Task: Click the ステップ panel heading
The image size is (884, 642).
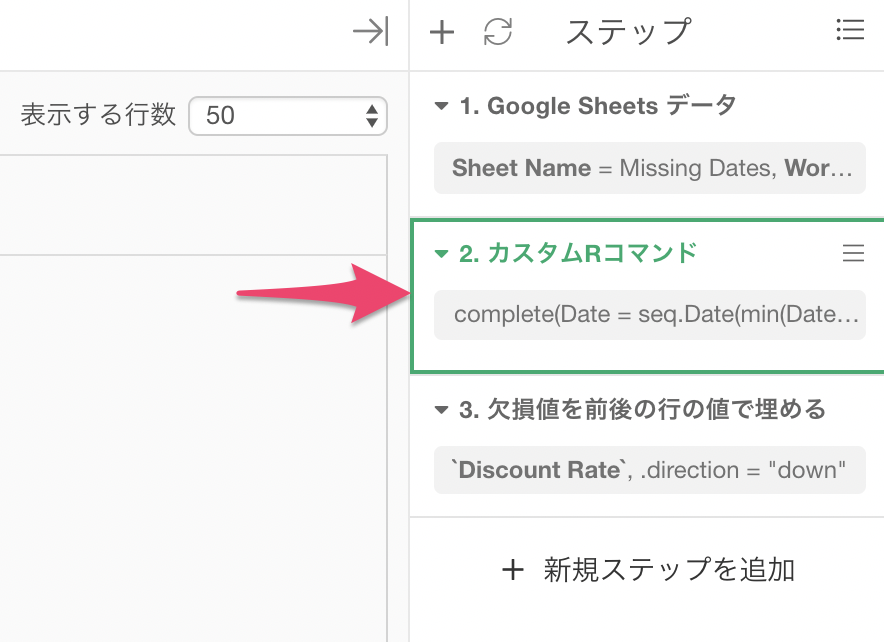Action: (629, 32)
